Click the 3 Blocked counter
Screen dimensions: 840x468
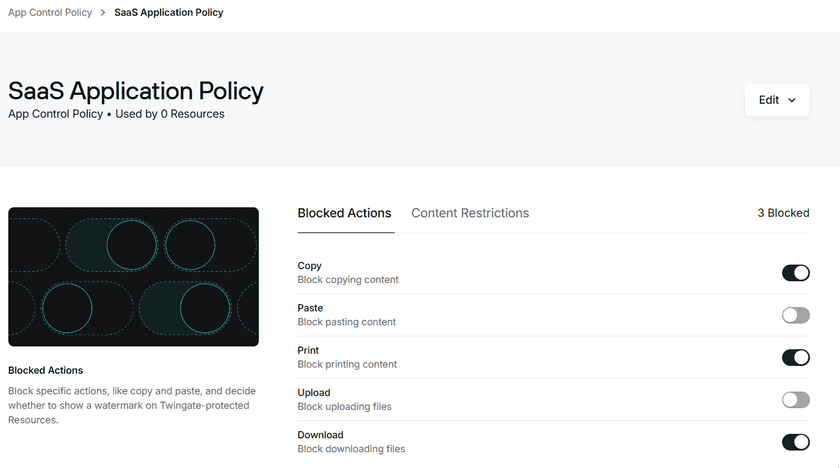(x=783, y=213)
